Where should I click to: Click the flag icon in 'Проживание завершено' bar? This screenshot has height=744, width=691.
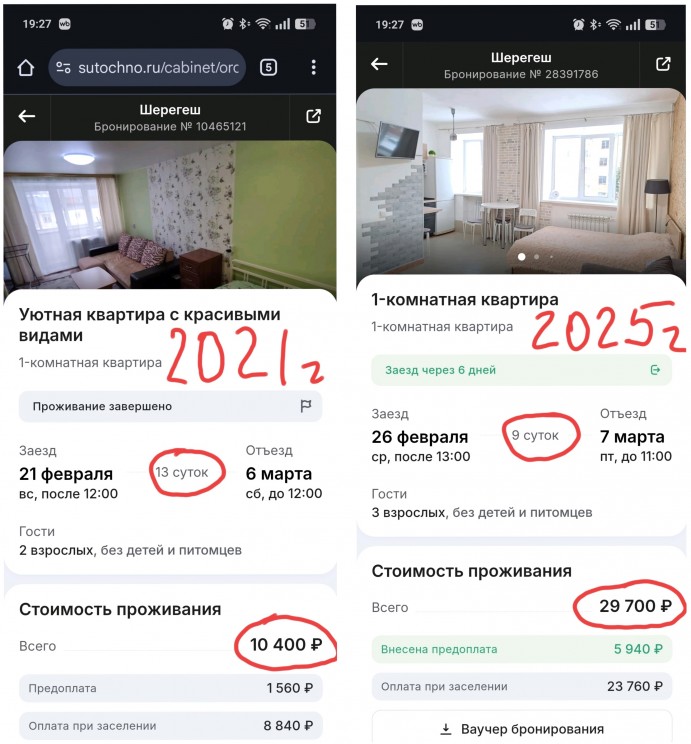click(306, 406)
